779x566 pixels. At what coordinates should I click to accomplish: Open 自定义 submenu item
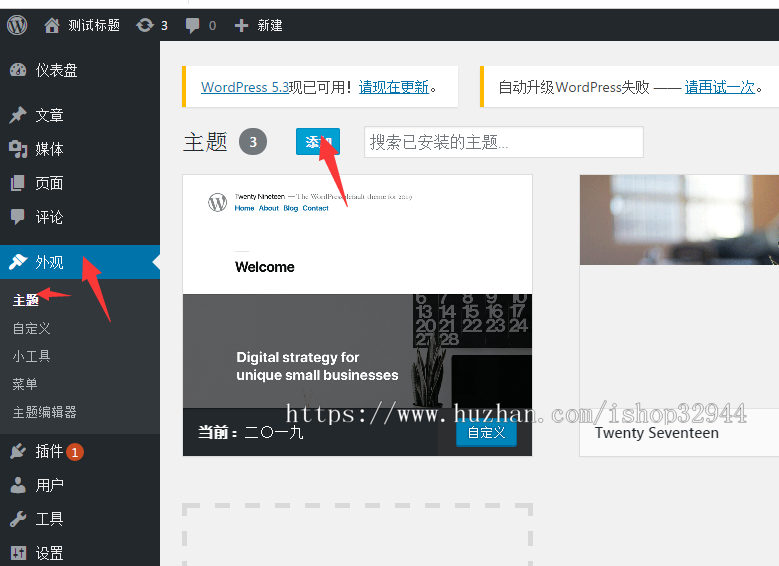click(x=32, y=328)
